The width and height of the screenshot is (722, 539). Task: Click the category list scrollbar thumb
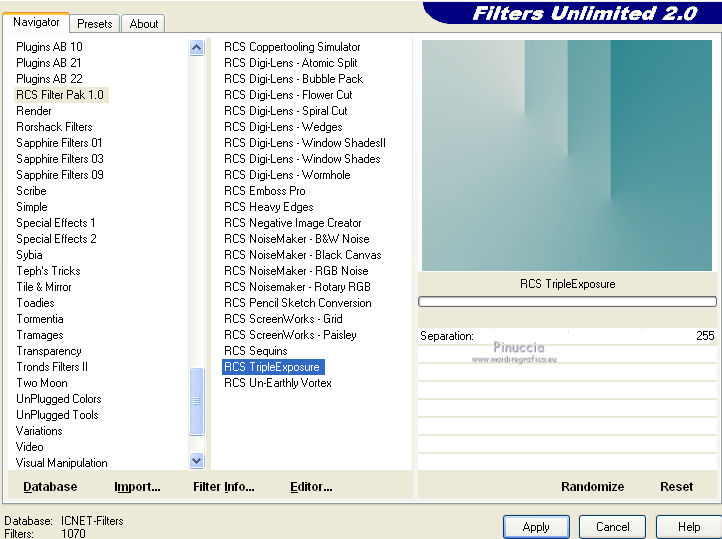click(x=197, y=401)
